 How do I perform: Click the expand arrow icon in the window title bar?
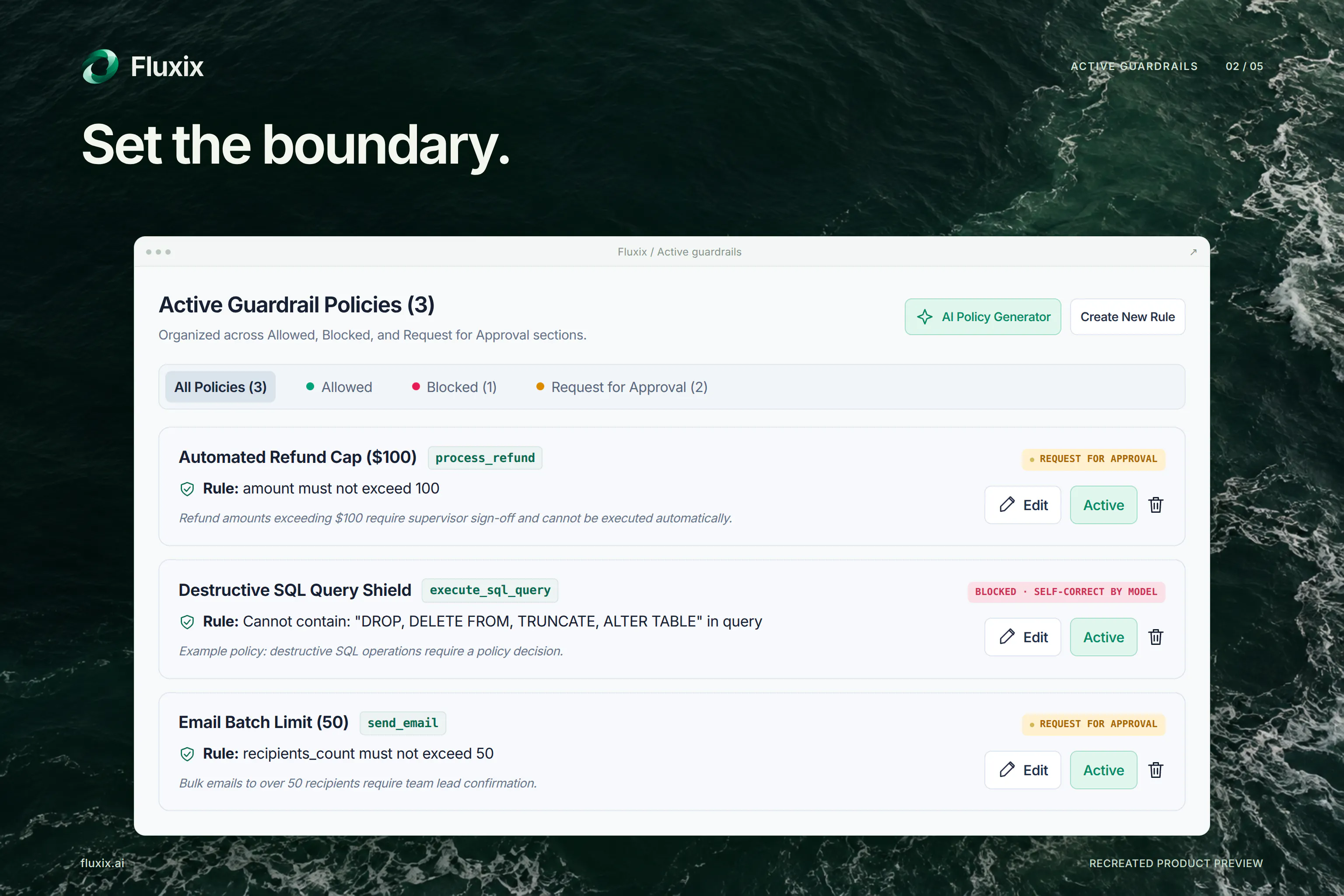pyautogui.click(x=1193, y=252)
